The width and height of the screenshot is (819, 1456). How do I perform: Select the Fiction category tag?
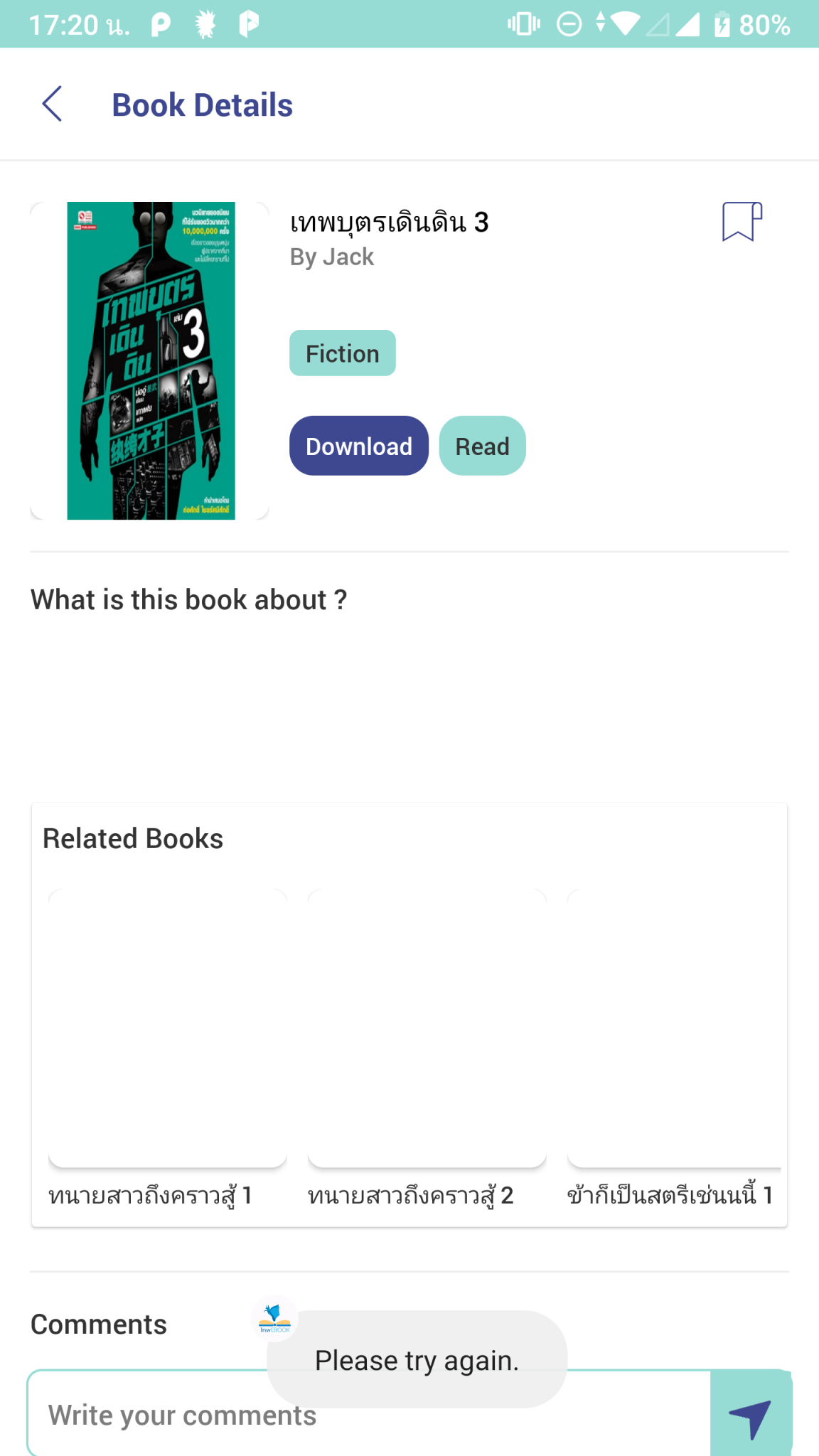pyautogui.click(x=343, y=353)
